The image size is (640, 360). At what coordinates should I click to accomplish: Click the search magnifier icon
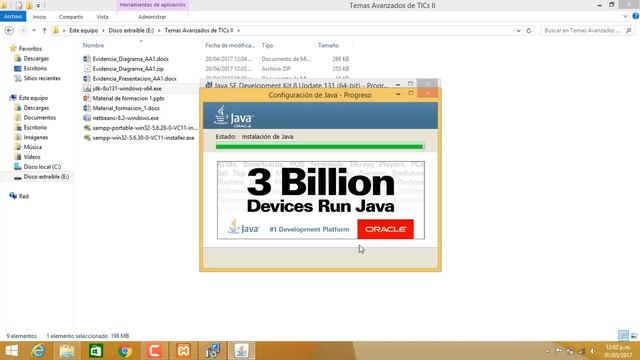point(629,31)
